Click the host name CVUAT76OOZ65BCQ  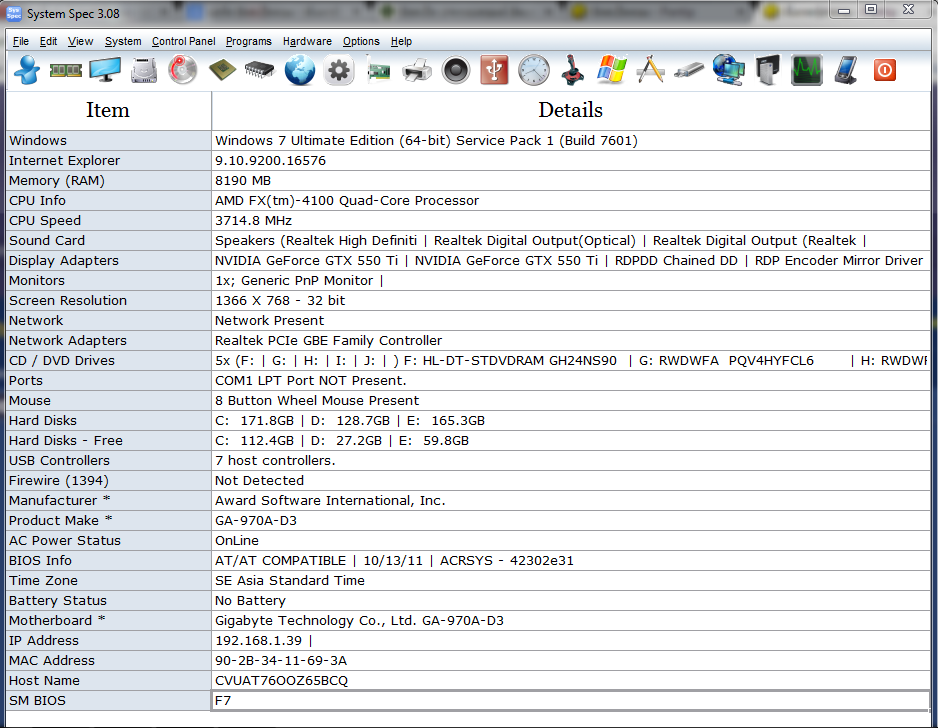click(281, 681)
